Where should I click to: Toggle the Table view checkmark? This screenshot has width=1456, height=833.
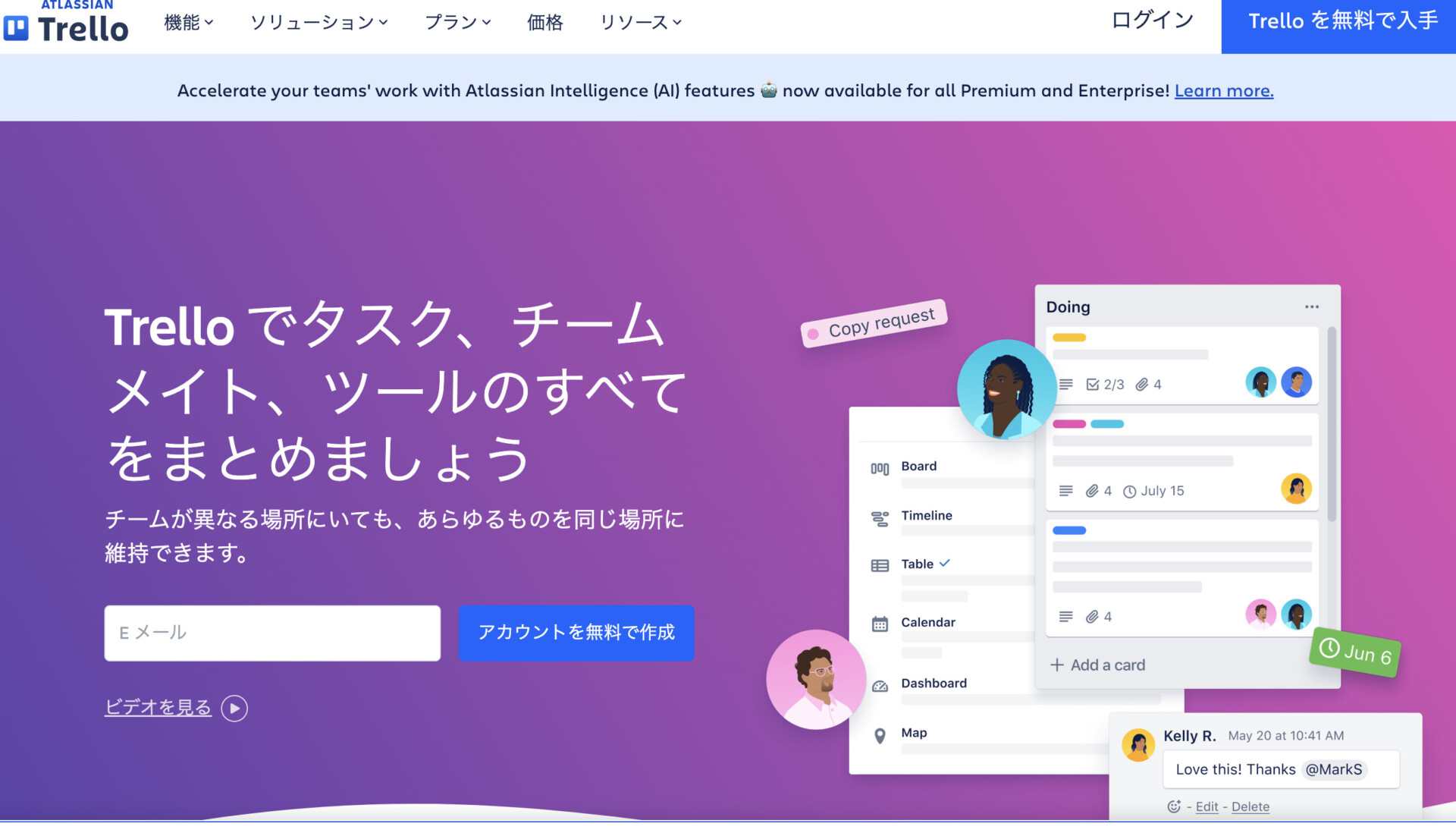(x=945, y=563)
